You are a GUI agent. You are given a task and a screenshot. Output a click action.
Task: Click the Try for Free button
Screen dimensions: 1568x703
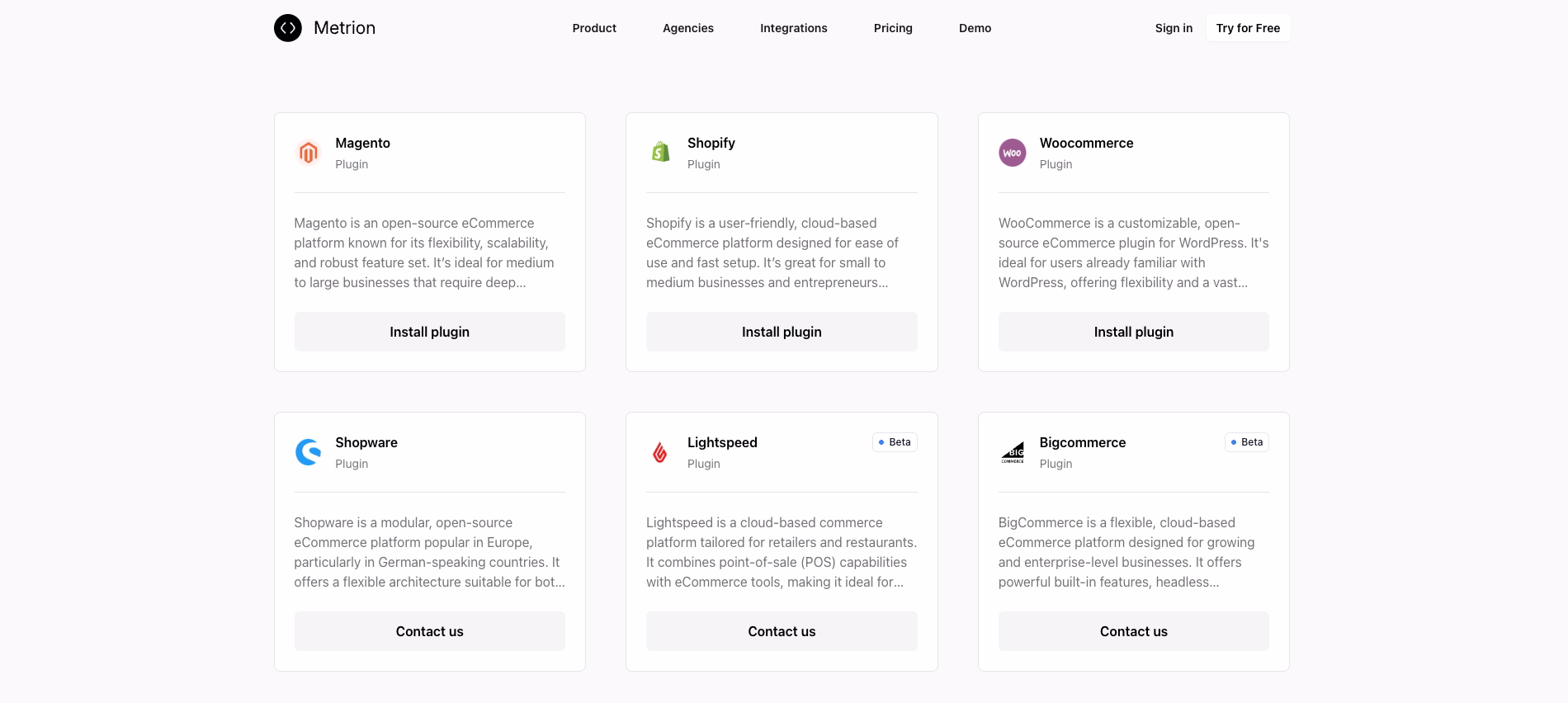[1248, 27]
